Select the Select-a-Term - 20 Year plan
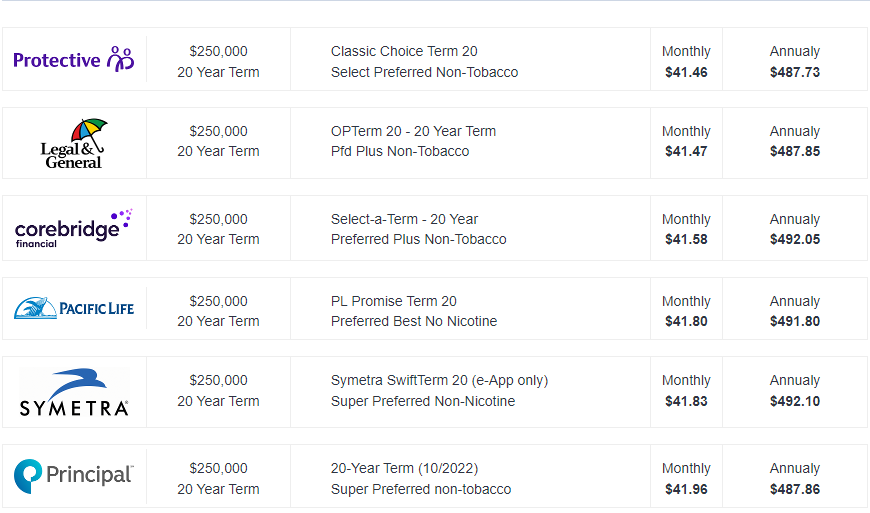This screenshot has width=870, height=513. [x=404, y=219]
